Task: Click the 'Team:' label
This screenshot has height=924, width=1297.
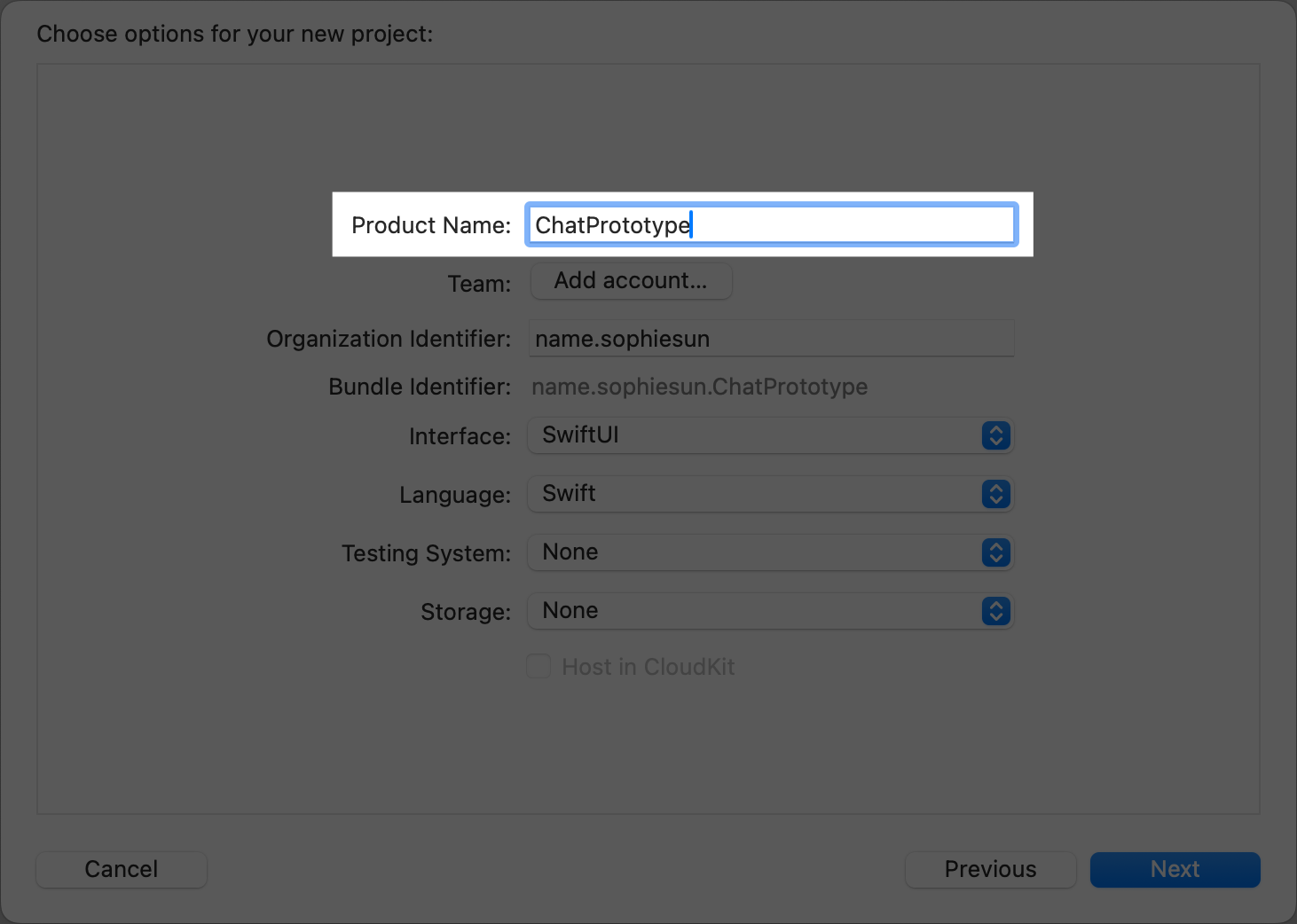Action: [479, 284]
